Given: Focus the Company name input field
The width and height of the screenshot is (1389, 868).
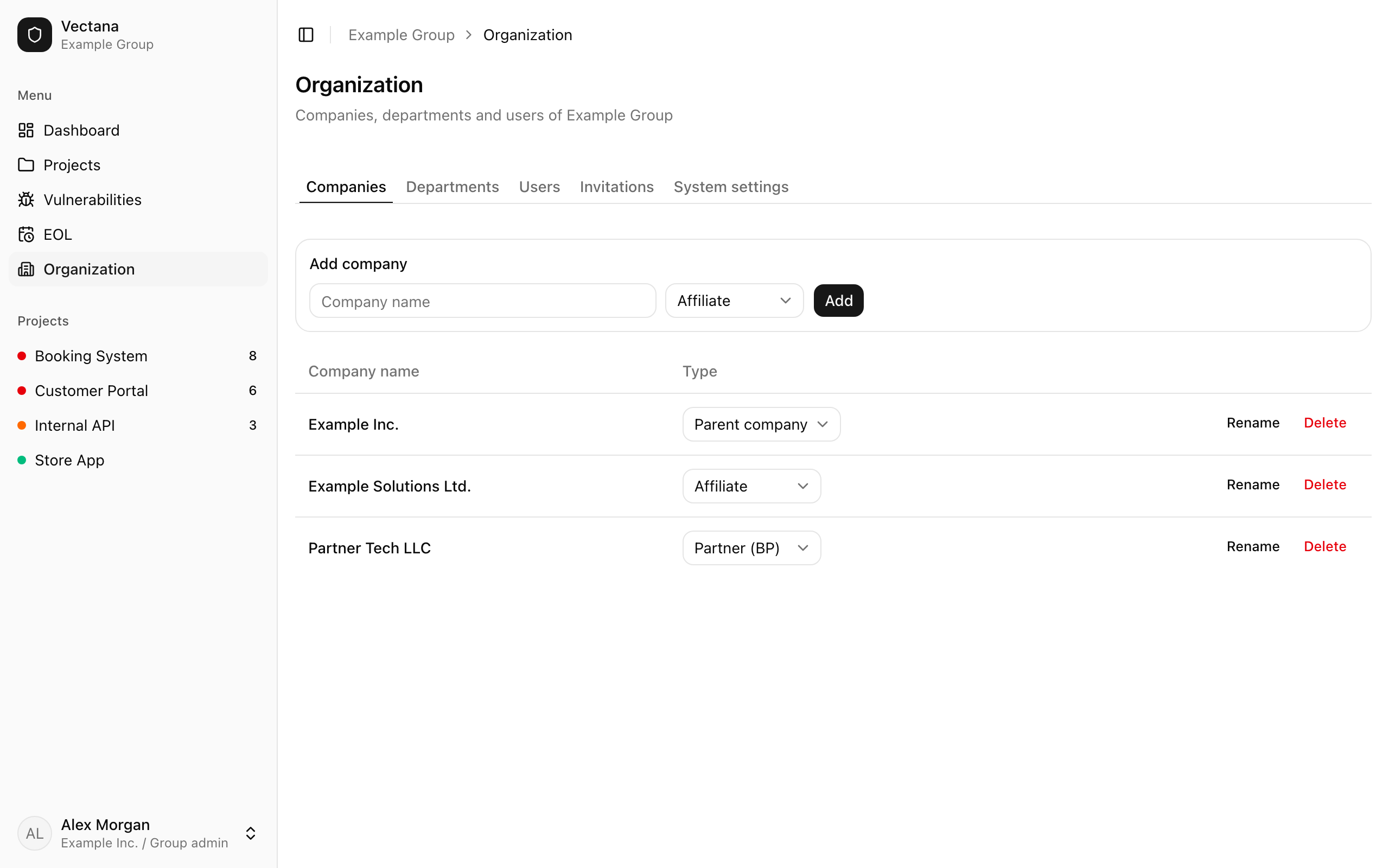Looking at the screenshot, I should pyautogui.click(x=483, y=301).
